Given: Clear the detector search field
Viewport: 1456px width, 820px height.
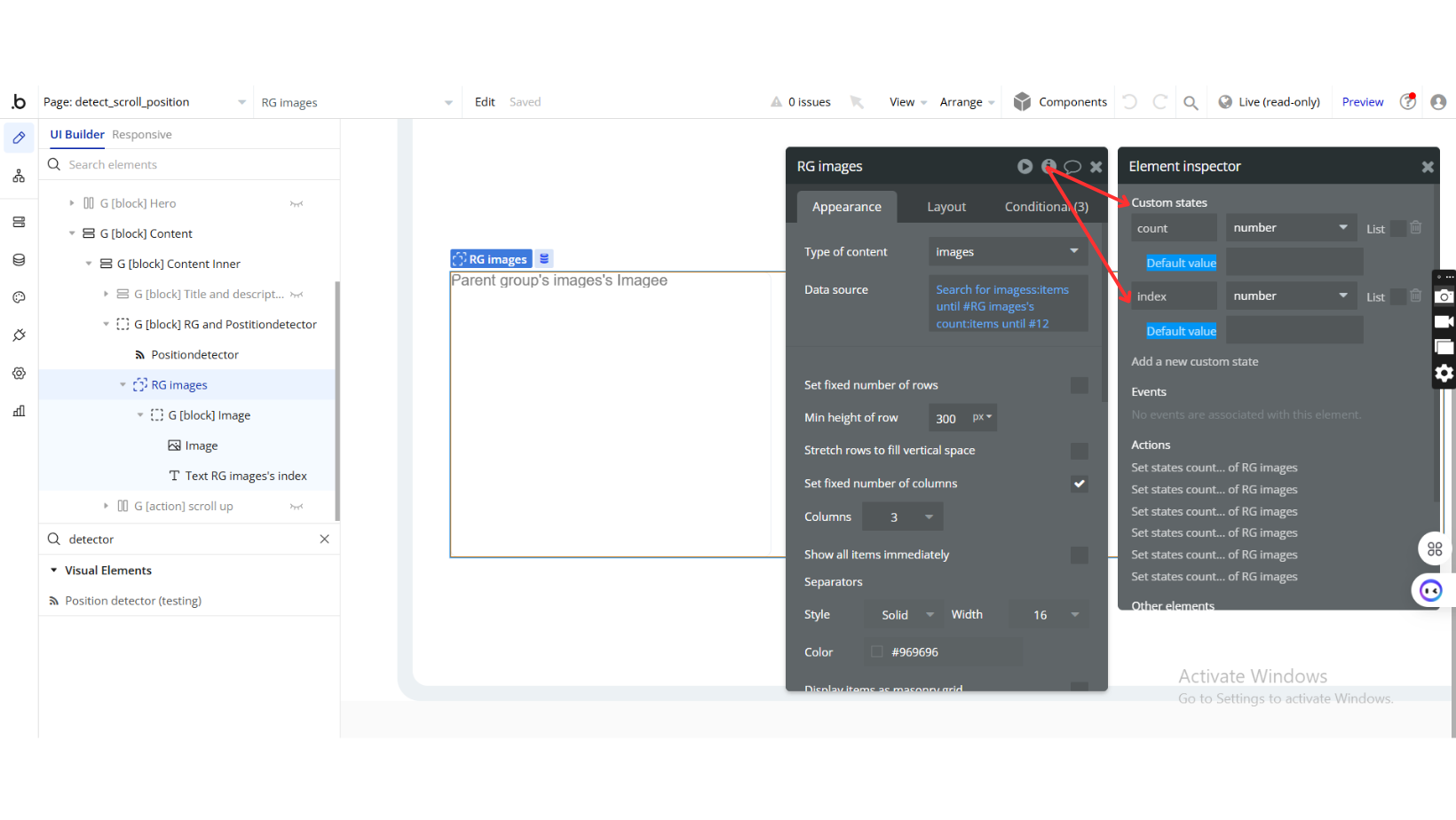Looking at the screenshot, I should [x=324, y=540].
